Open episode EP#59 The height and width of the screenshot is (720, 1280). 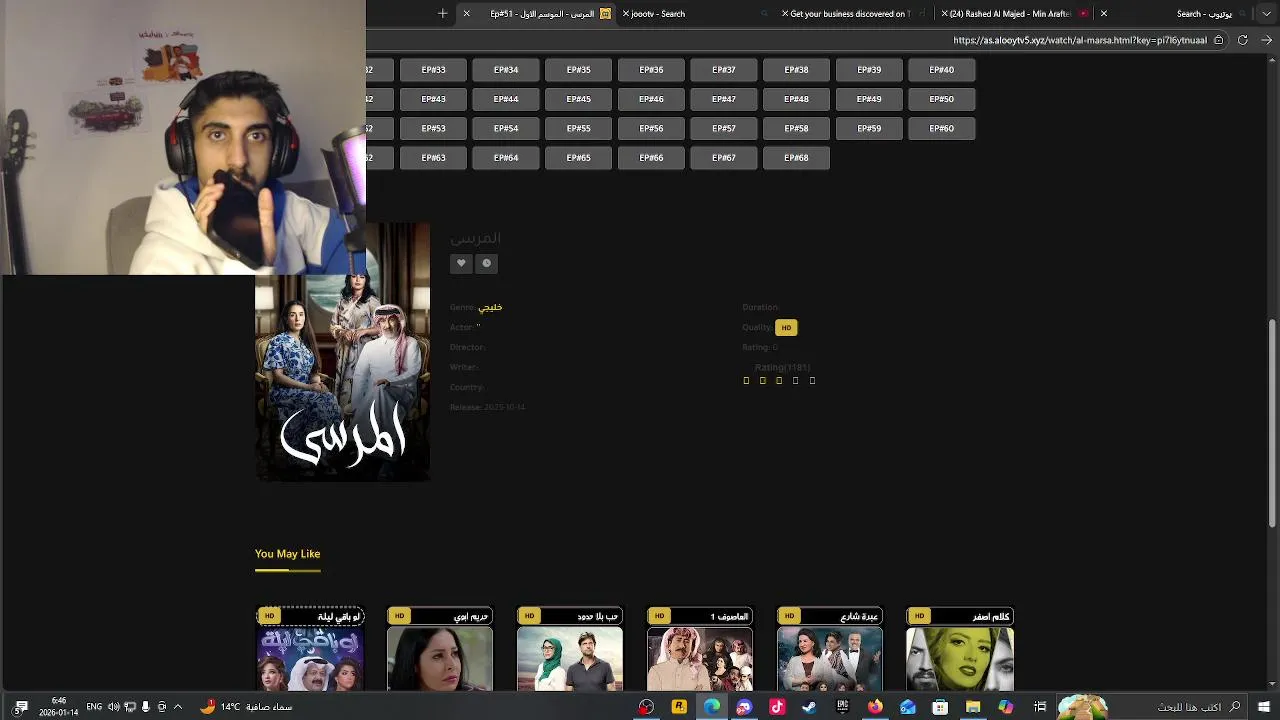[x=869, y=128]
